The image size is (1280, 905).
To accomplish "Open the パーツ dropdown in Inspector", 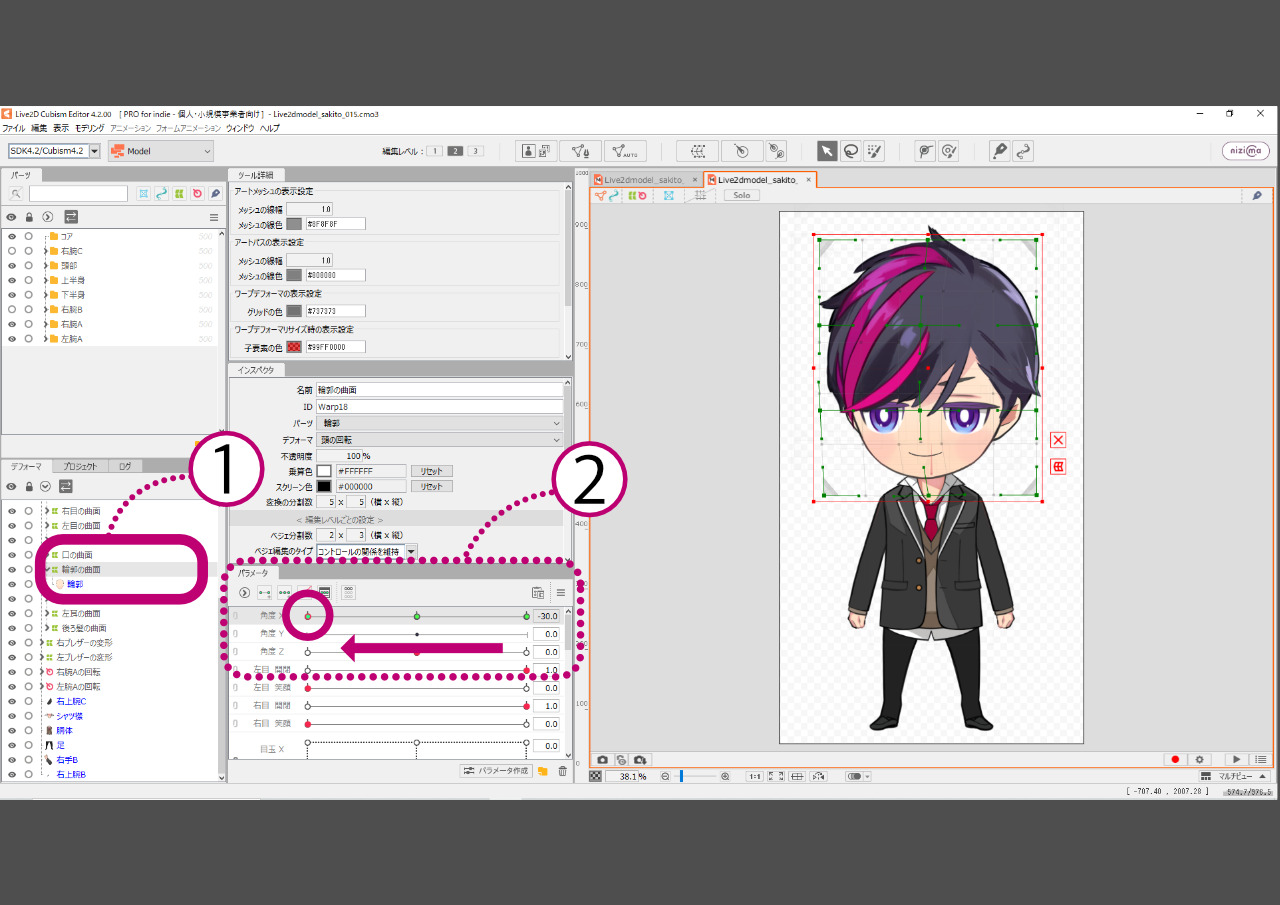I will pos(440,423).
